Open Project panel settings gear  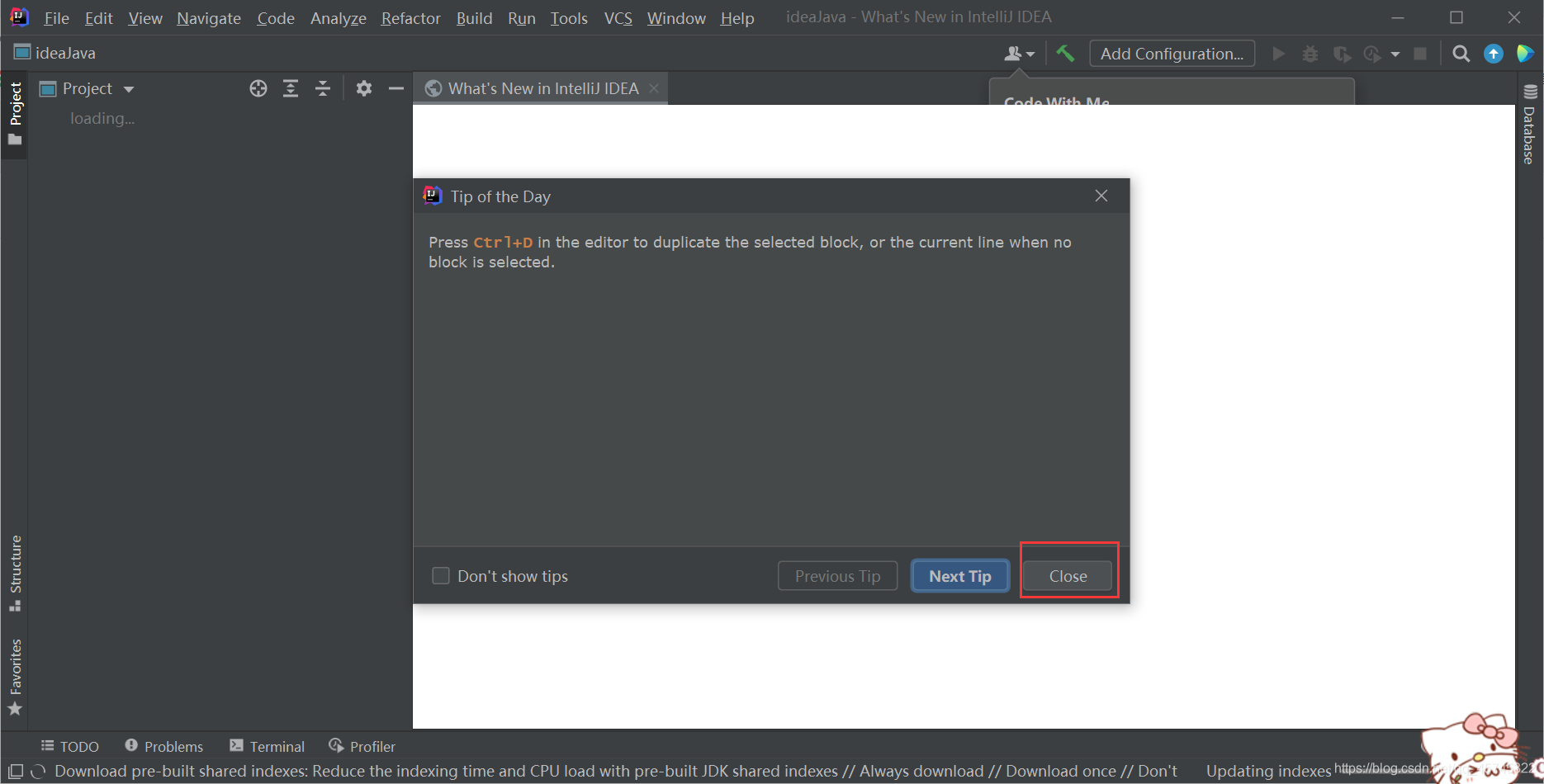tap(364, 88)
